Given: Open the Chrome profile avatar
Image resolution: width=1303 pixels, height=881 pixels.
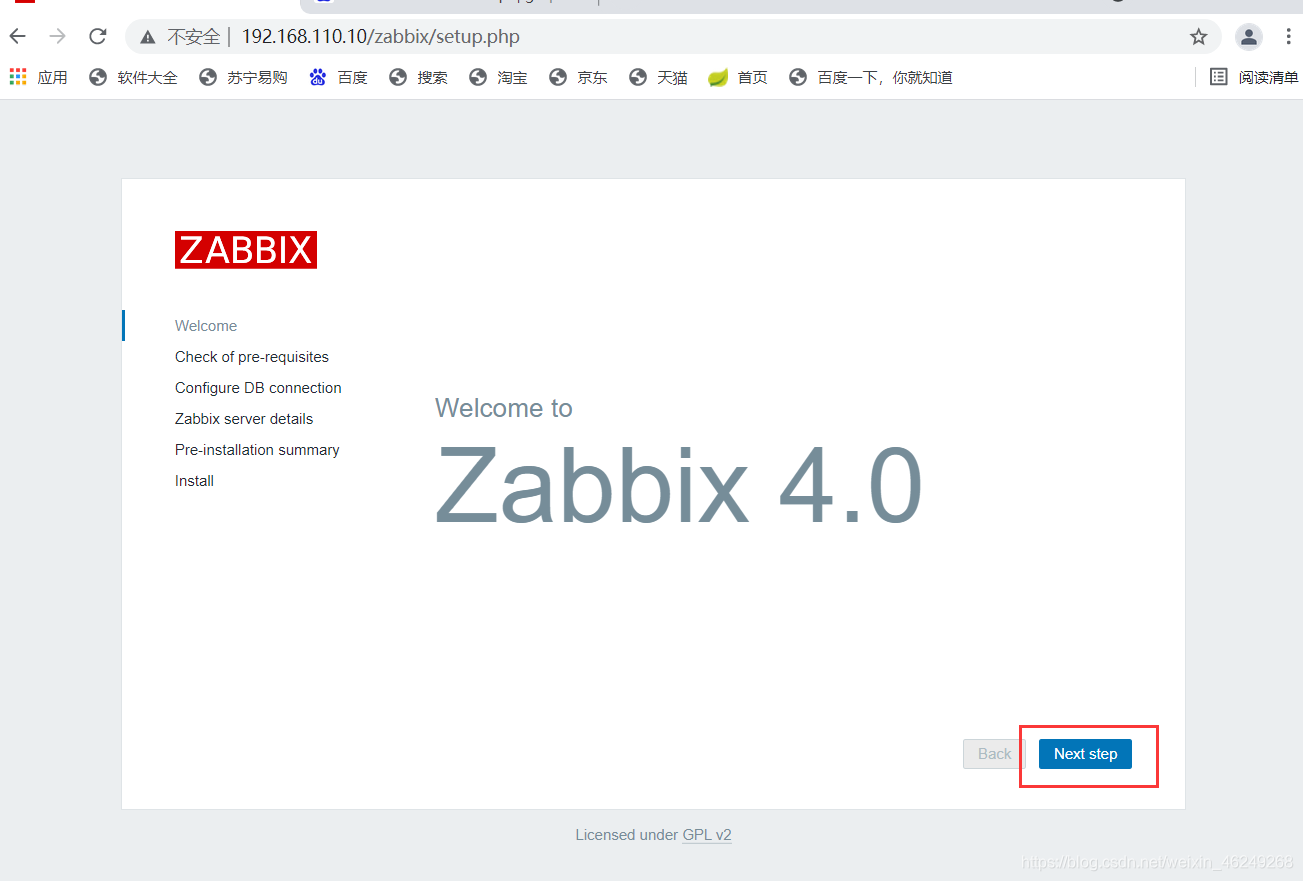Looking at the screenshot, I should (1249, 37).
